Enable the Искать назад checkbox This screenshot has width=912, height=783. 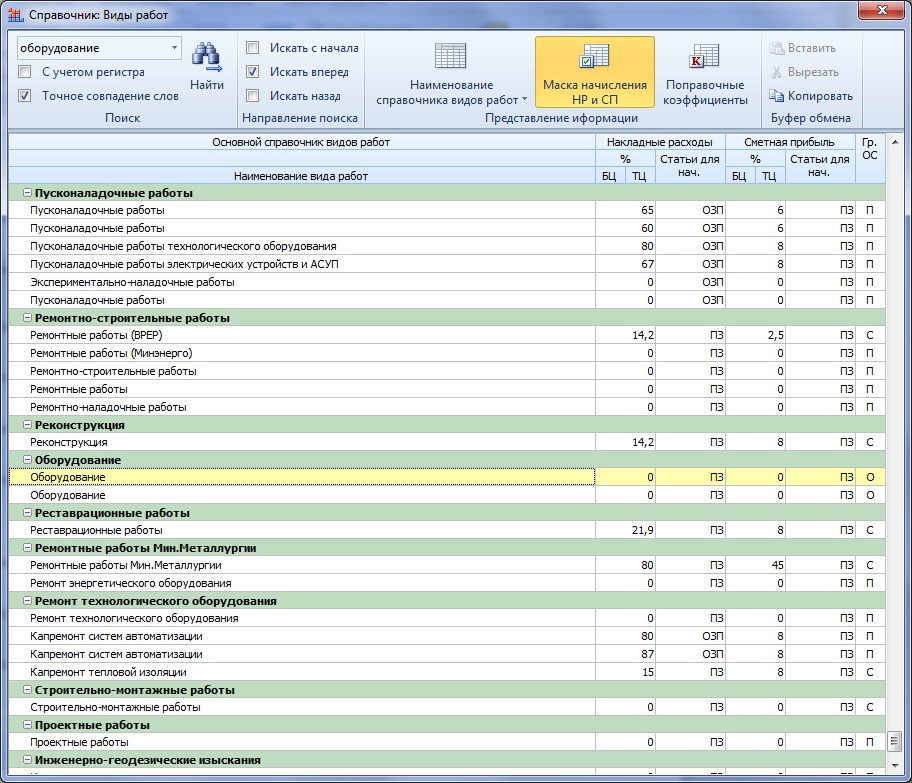click(x=253, y=96)
